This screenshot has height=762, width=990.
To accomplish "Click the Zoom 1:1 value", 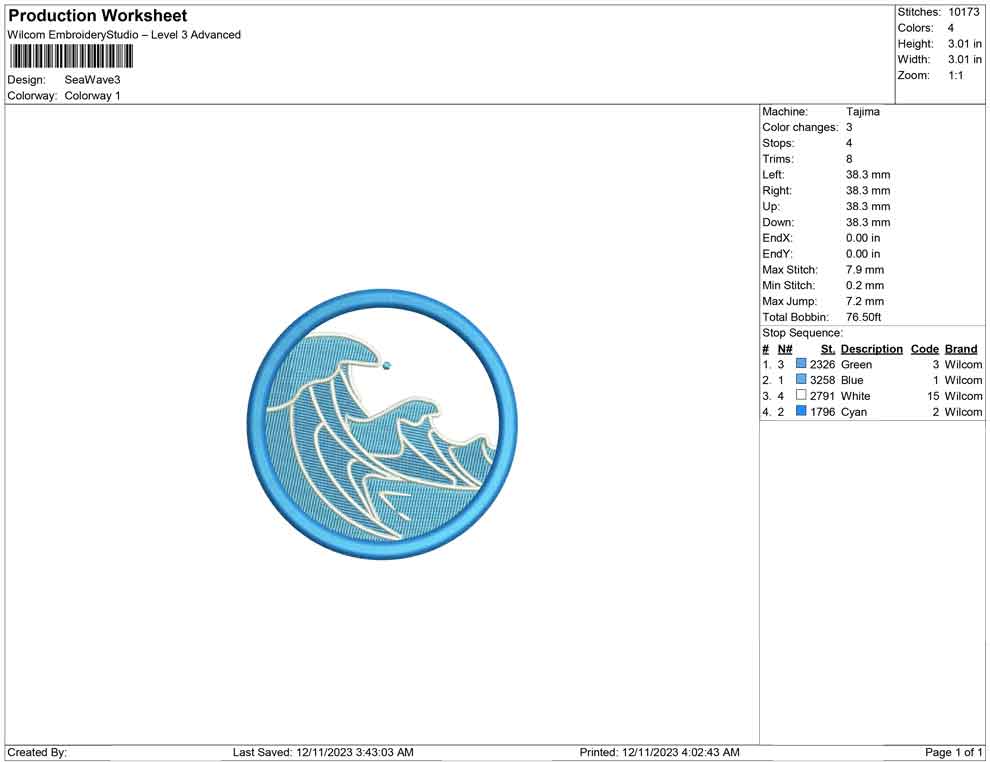I will (955, 76).
